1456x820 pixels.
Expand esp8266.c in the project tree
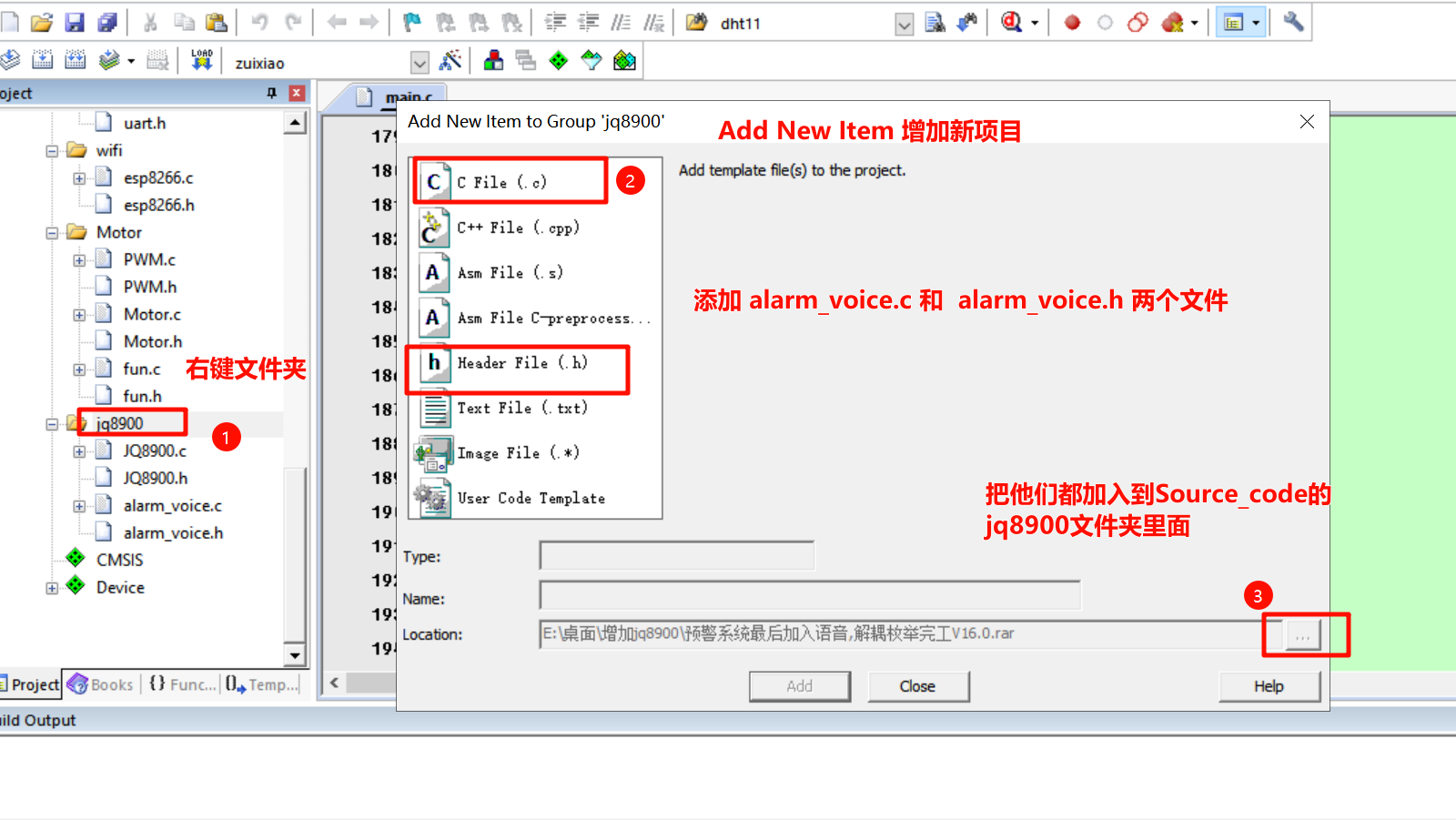coord(80,178)
